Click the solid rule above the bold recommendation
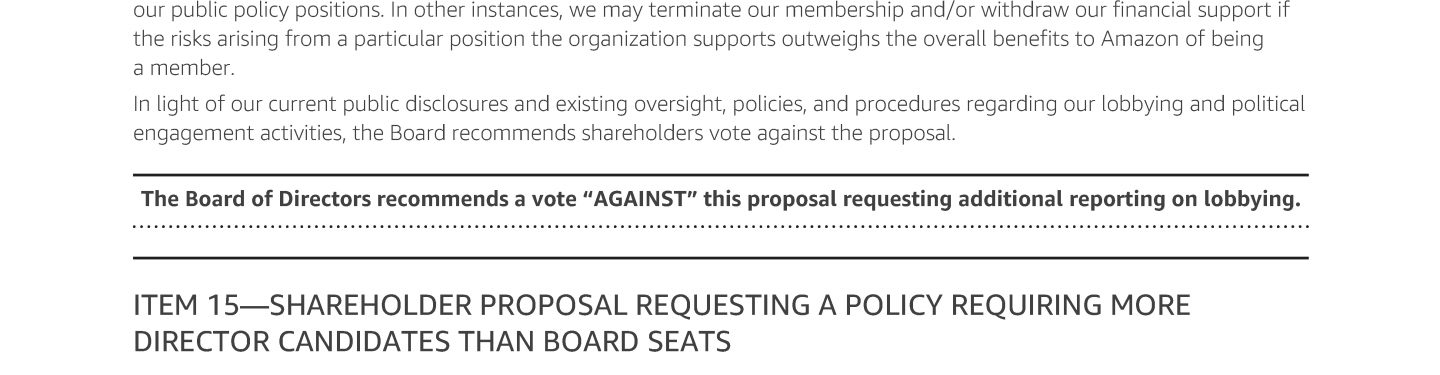This screenshot has width=1440, height=375. (x=720, y=175)
